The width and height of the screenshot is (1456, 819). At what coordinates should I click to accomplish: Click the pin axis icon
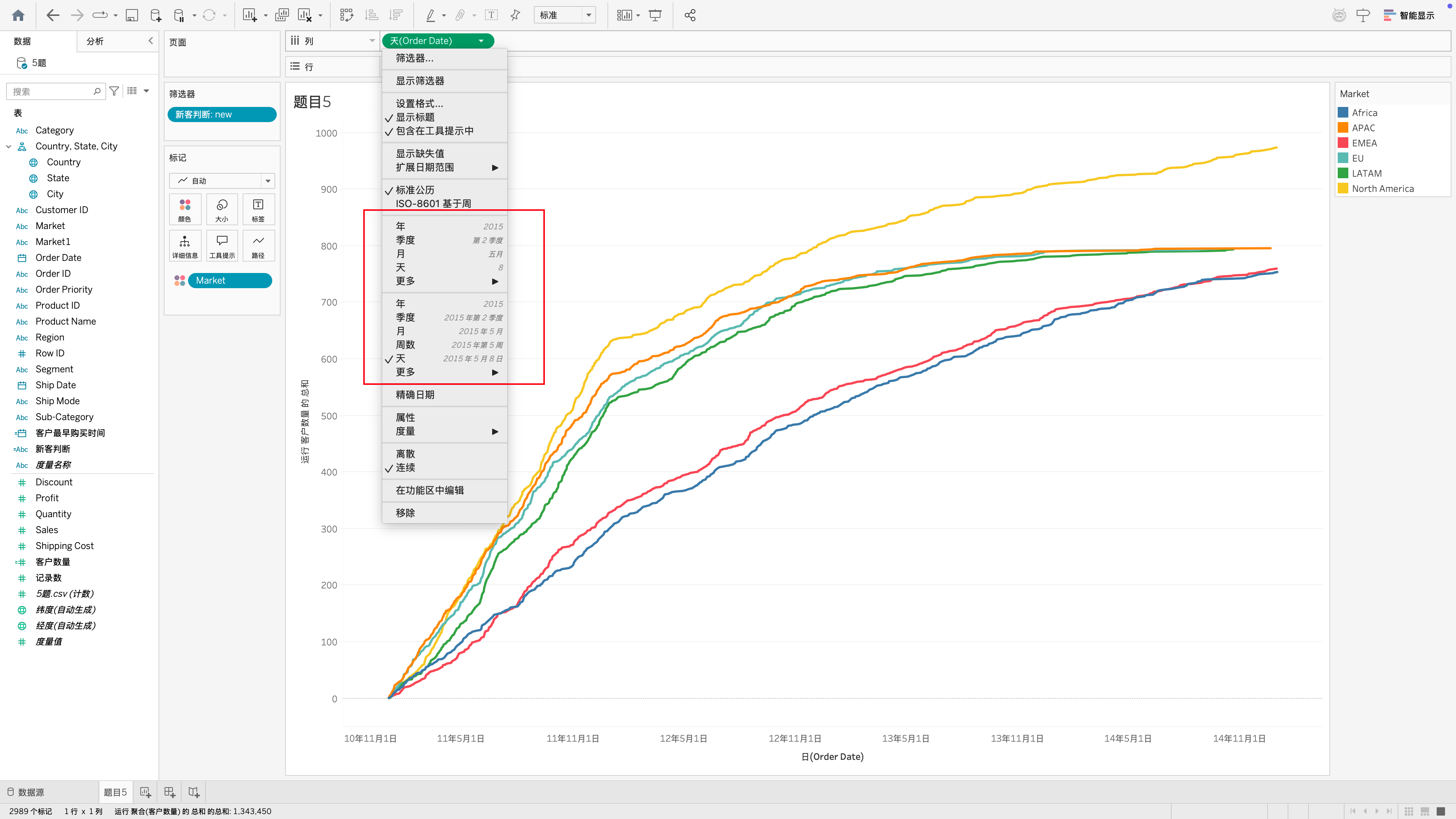515,15
